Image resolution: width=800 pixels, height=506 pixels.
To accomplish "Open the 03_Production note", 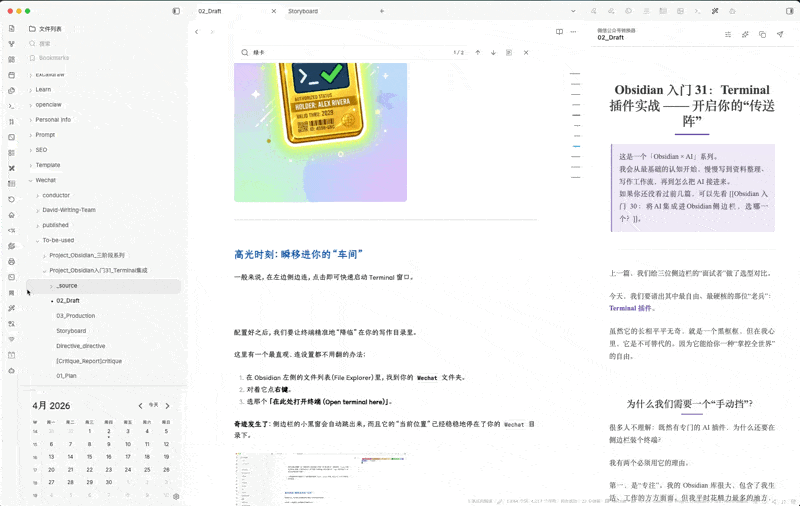I will click(75, 316).
